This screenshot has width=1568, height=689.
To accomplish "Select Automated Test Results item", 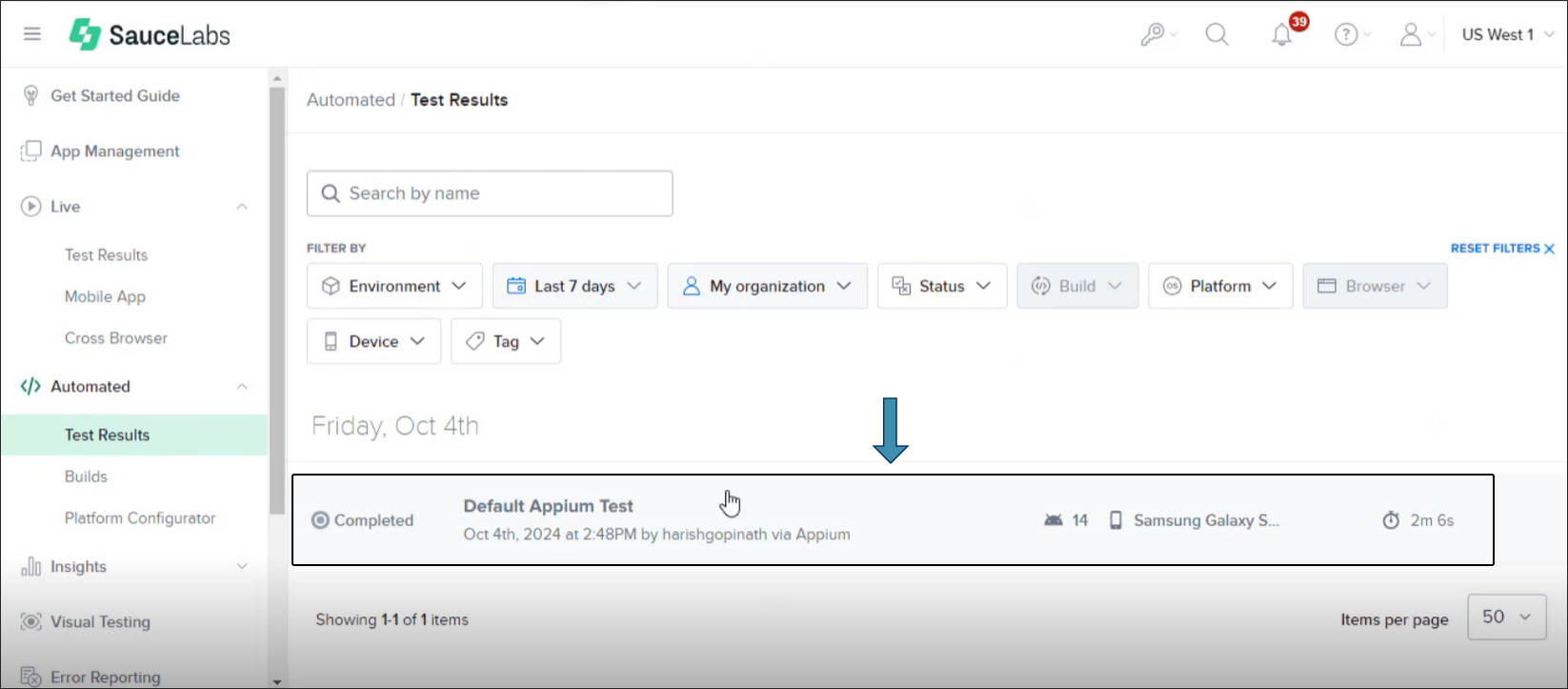I will click(133, 435).
